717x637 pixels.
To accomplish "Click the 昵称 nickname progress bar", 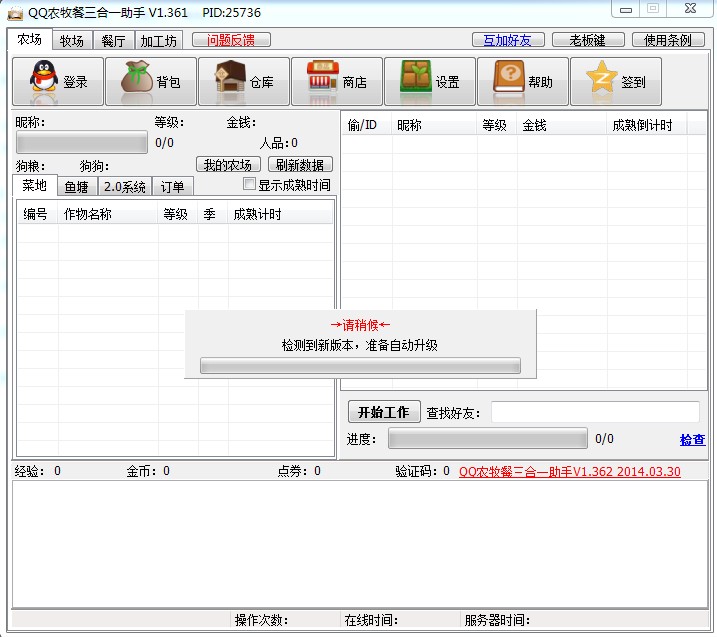I will coord(82,142).
